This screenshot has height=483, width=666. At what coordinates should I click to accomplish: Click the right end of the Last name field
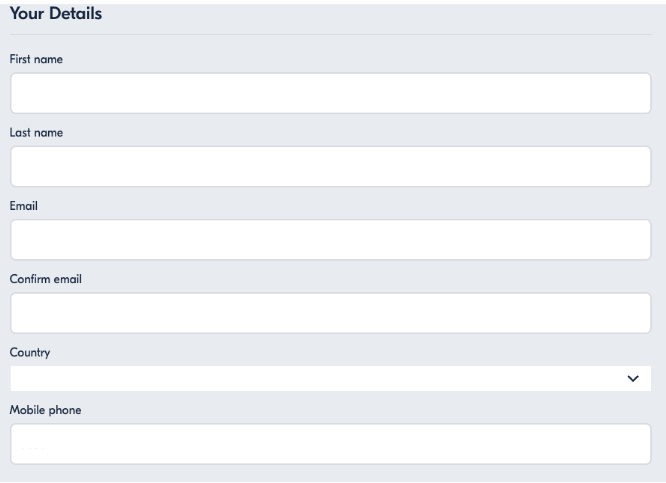click(637, 167)
